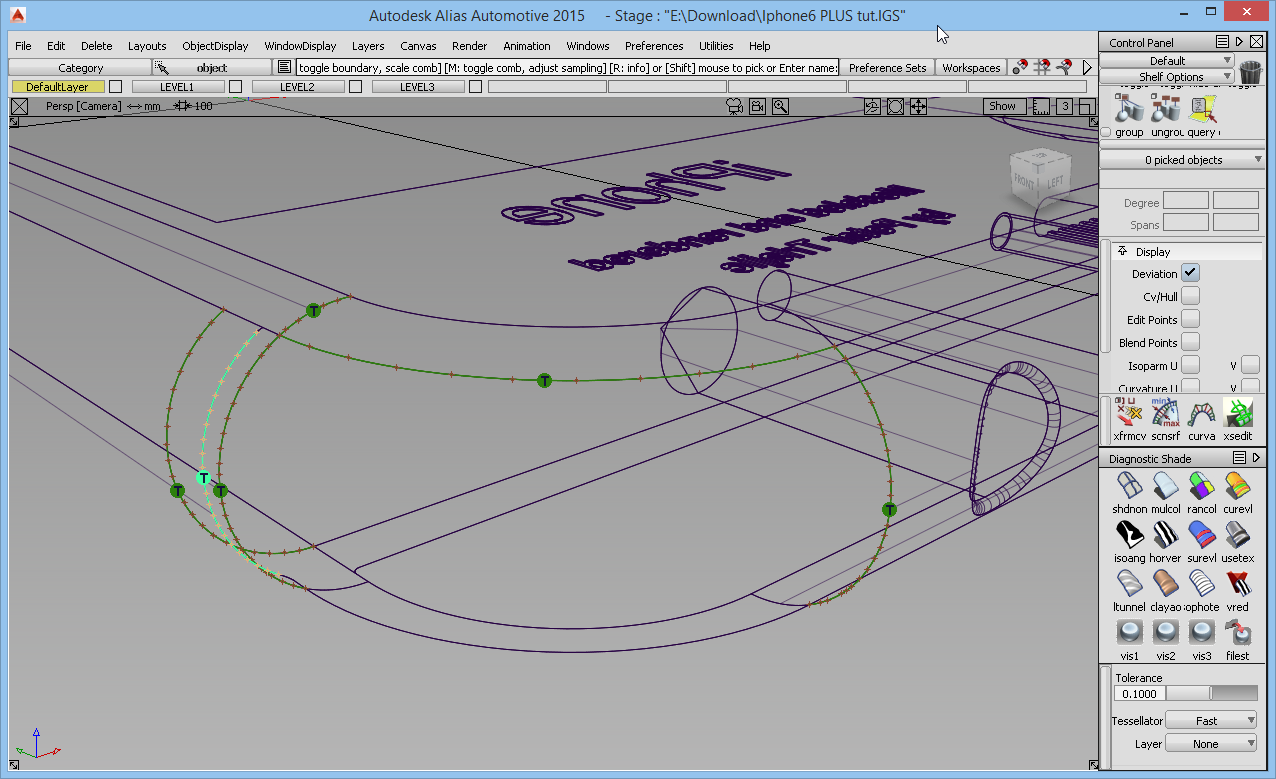Select the ungroup tool icon
Screen dimensions: 1276x779
coord(1166,109)
